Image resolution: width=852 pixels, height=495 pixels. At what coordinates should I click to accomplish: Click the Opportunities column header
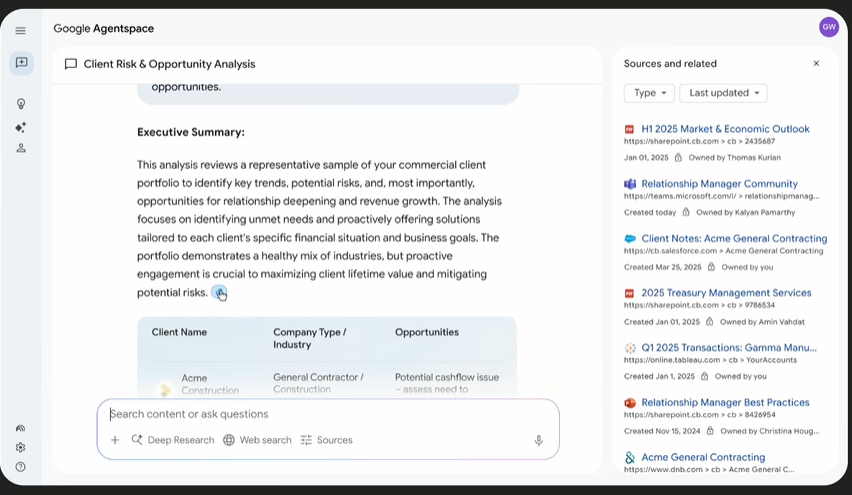(x=427, y=332)
